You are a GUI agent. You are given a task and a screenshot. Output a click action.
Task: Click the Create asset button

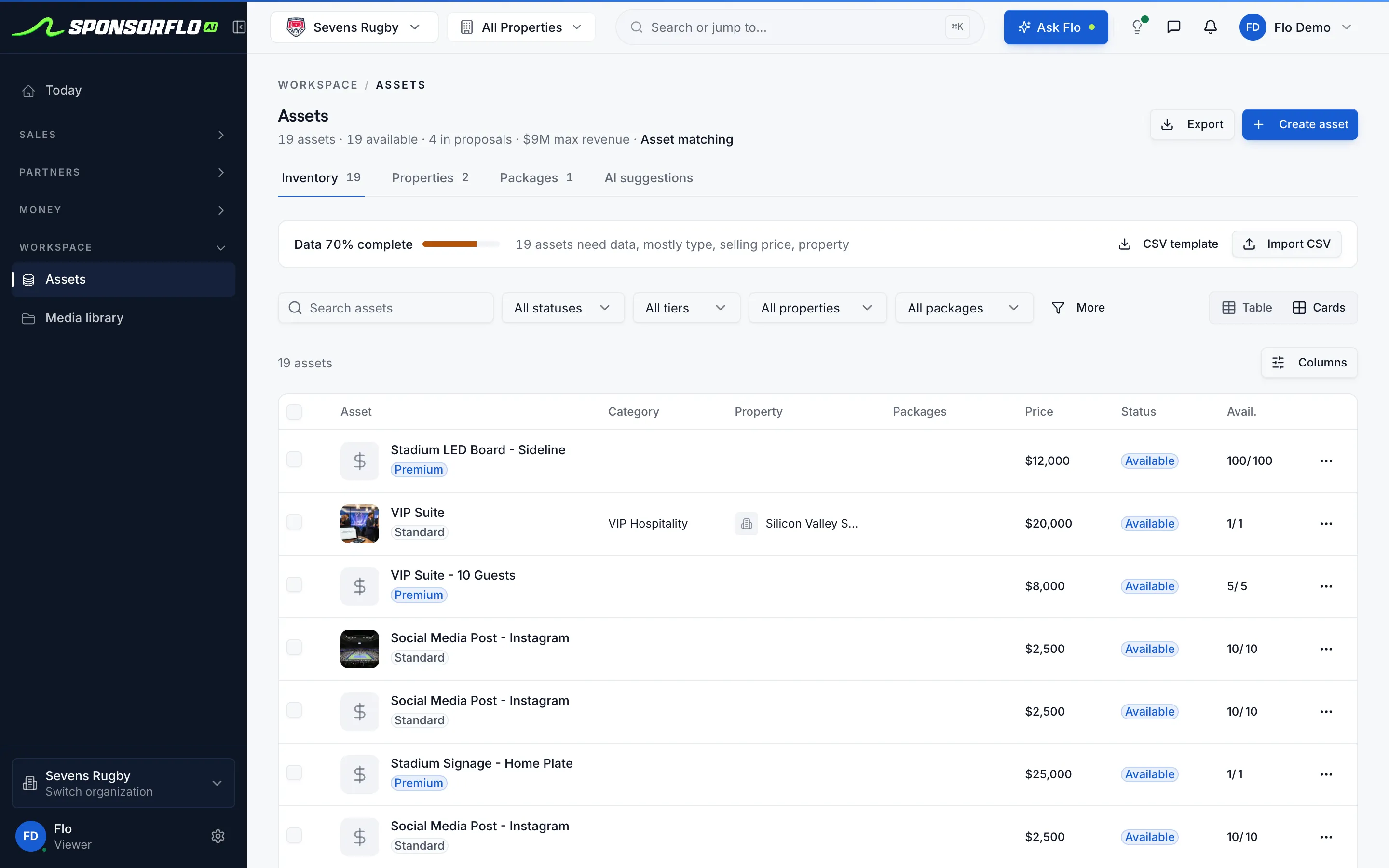(1300, 124)
